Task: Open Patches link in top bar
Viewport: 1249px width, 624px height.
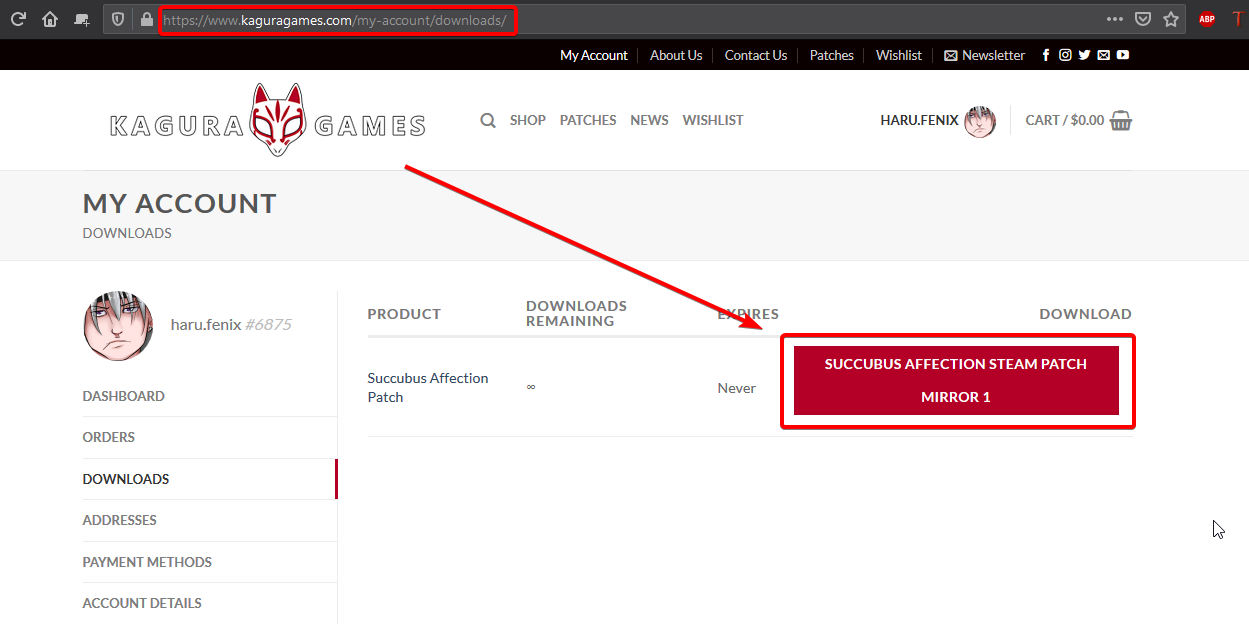Action: coord(832,55)
